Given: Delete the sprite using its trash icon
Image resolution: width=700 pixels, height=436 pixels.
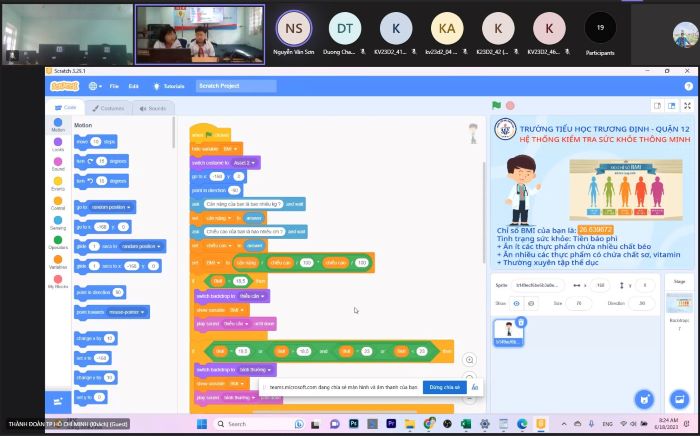Looking at the screenshot, I should click(521, 322).
